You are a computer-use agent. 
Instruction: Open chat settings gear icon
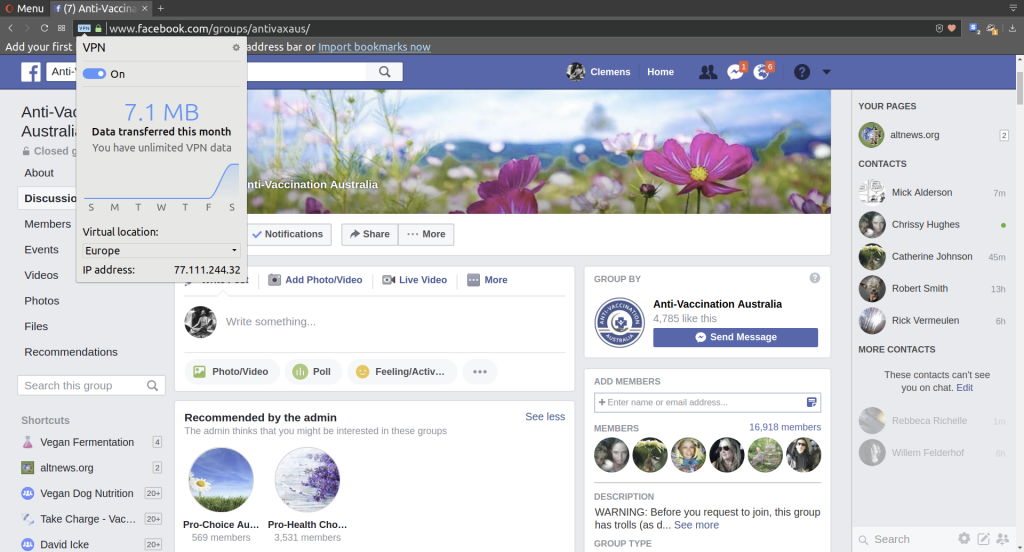pos(964,539)
